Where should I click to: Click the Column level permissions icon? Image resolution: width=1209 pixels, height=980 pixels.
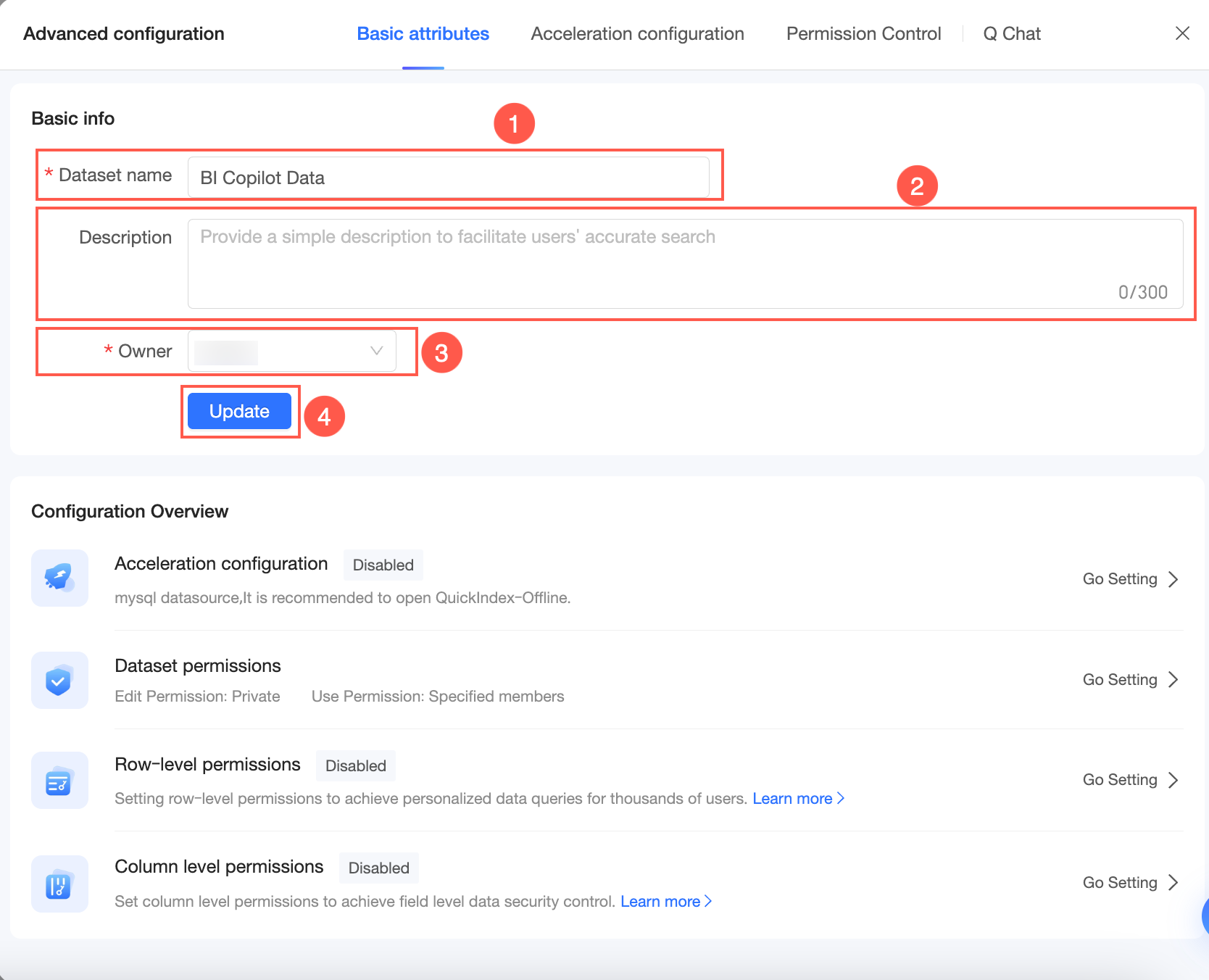point(59,884)
